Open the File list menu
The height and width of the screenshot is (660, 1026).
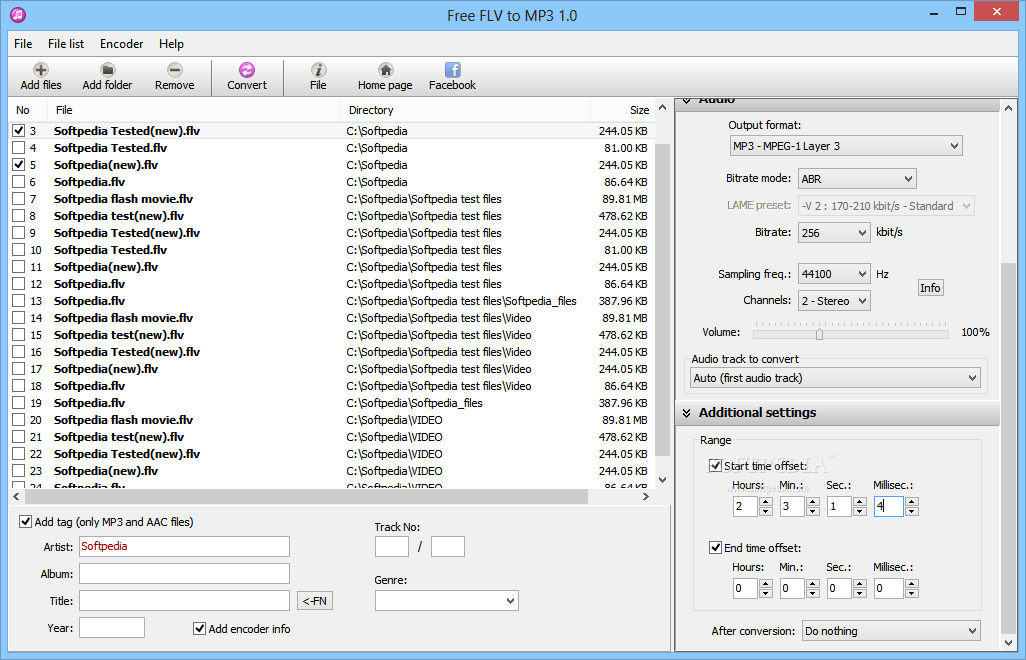[66, 44]
